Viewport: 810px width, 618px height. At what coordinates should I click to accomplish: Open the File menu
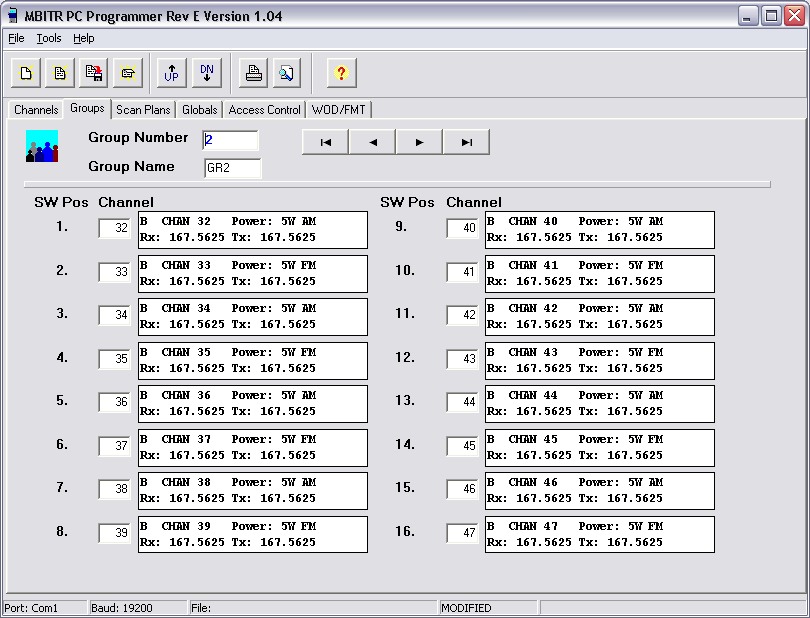point(16,38)
